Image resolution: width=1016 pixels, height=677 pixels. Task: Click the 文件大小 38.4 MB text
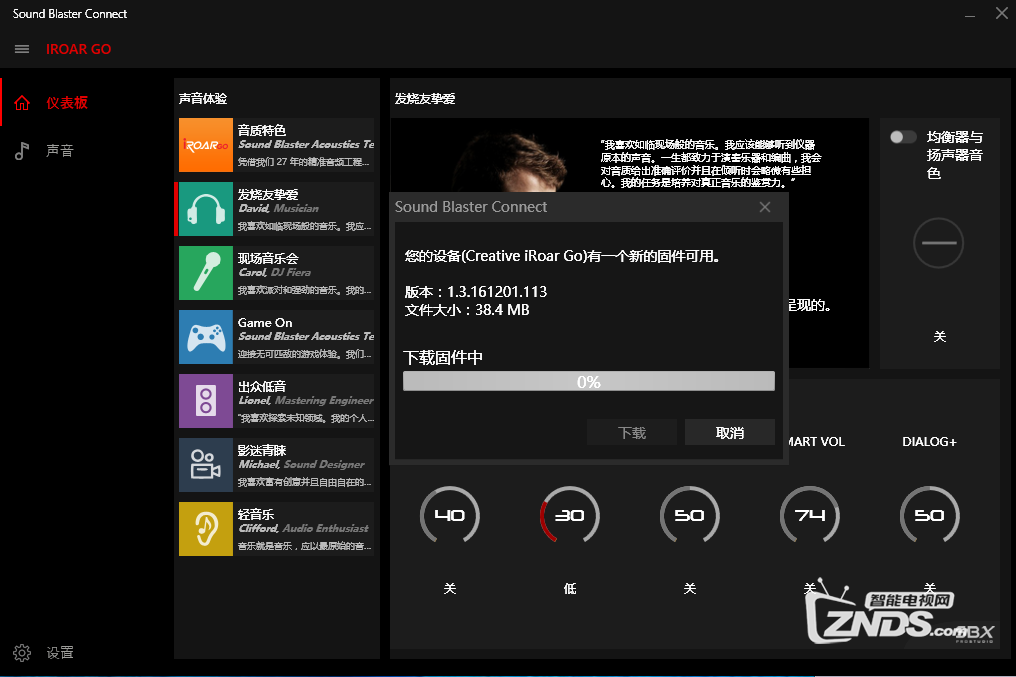[x=467, y=310]
